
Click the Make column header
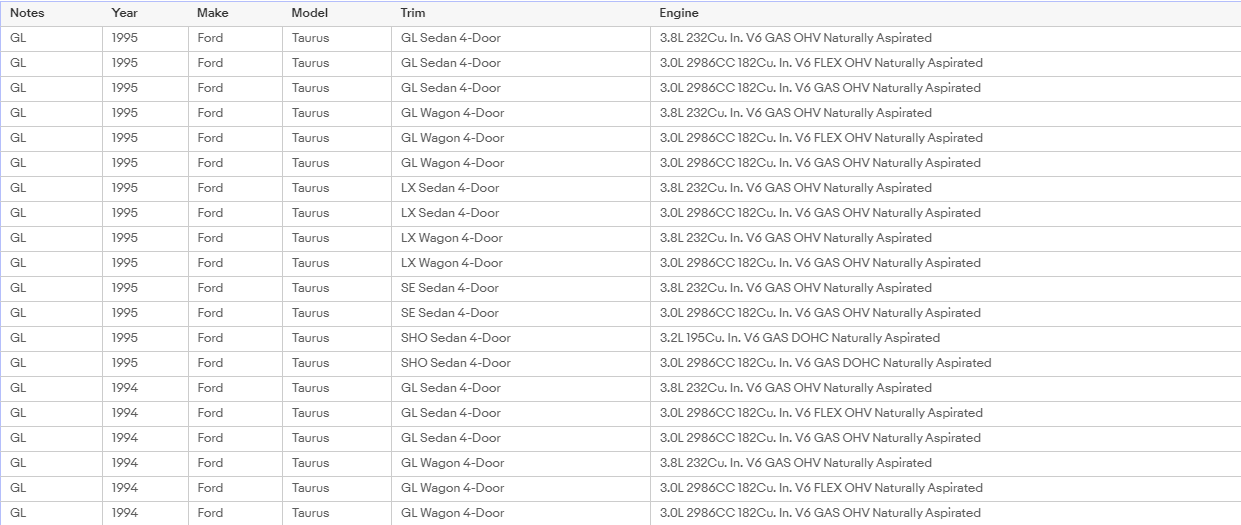coord(235,13)
